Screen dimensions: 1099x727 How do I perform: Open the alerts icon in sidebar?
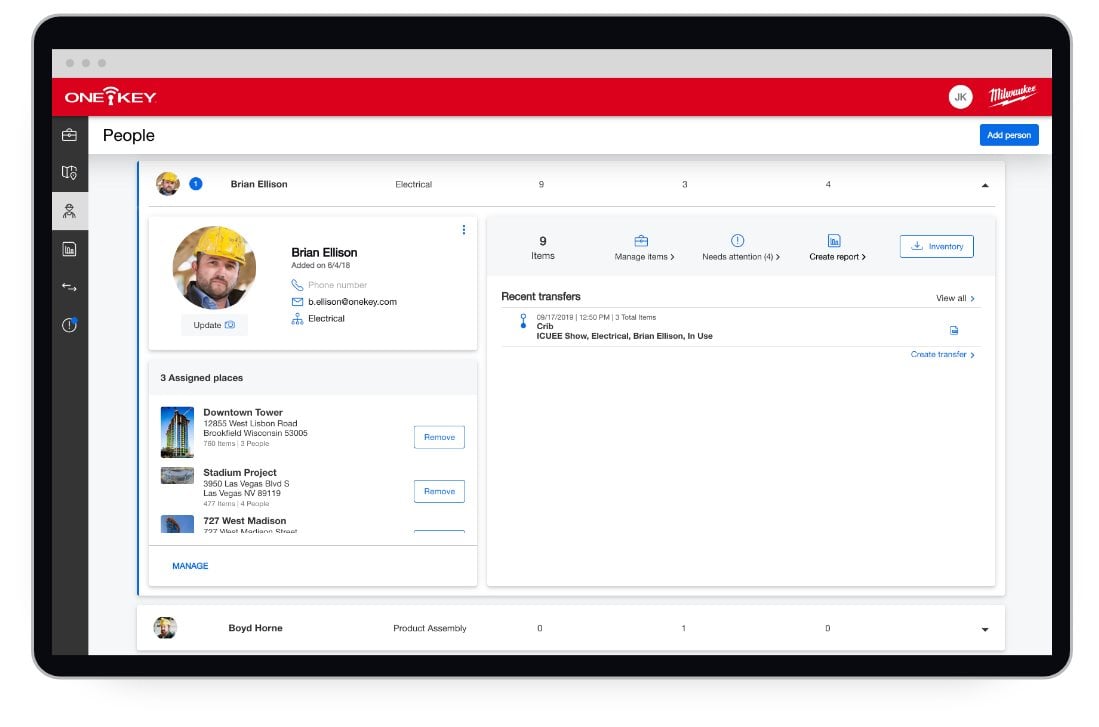click(69, 325)
